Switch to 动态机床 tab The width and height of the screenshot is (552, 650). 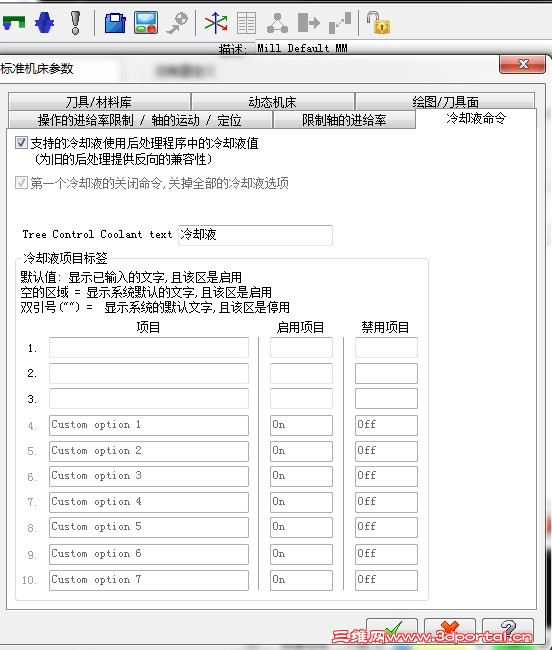[x=272, y=102]
